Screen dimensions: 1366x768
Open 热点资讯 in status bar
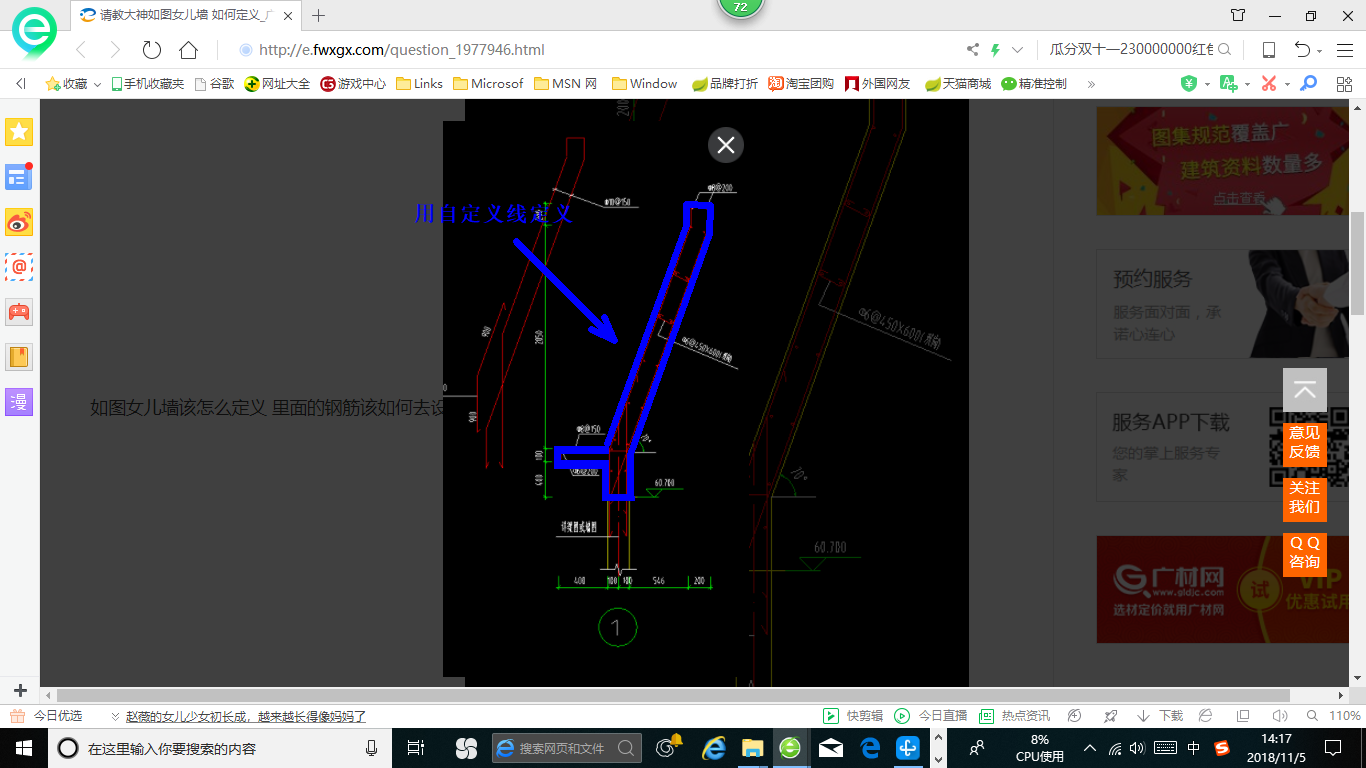coord(1014,716)
